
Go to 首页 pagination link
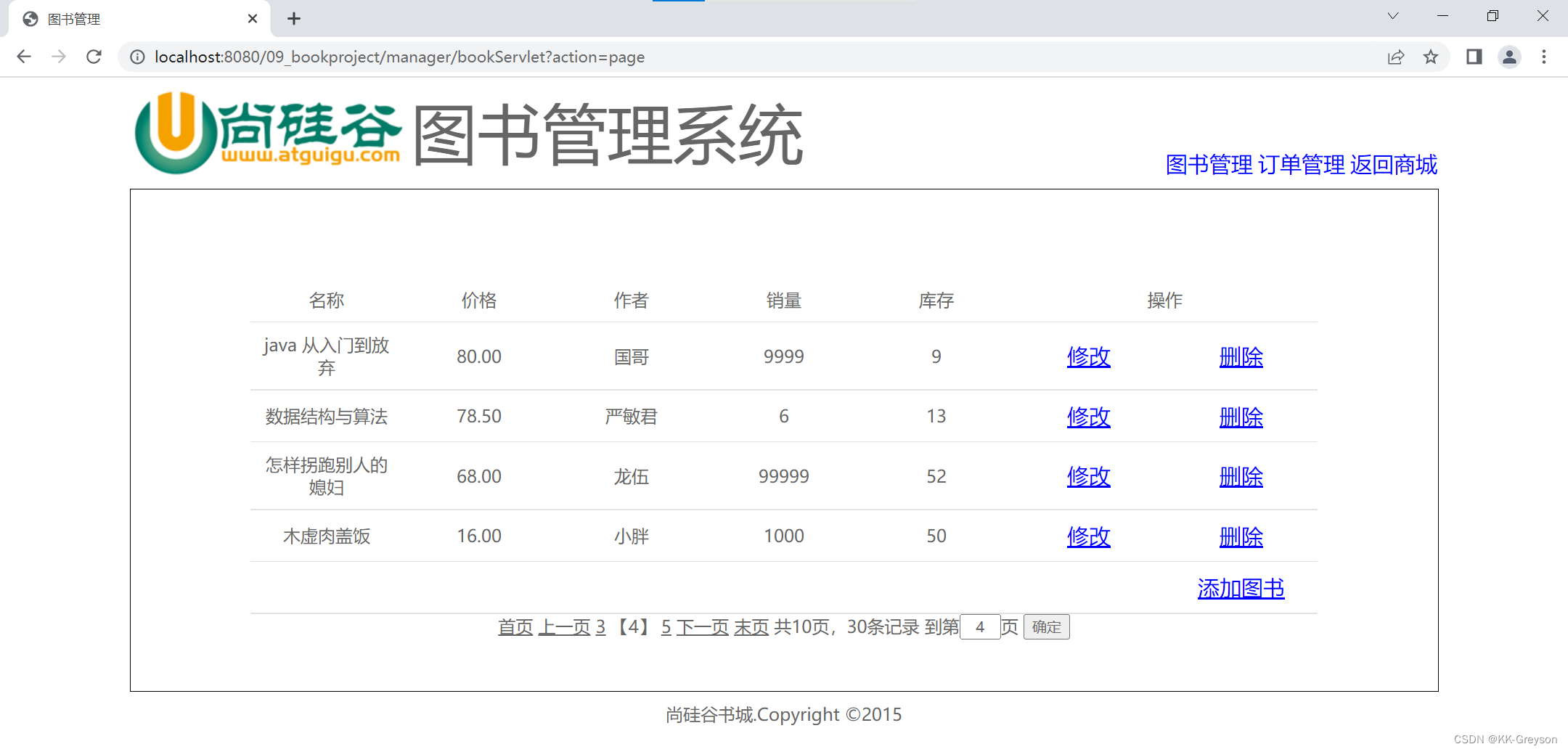tap(515, 626)
